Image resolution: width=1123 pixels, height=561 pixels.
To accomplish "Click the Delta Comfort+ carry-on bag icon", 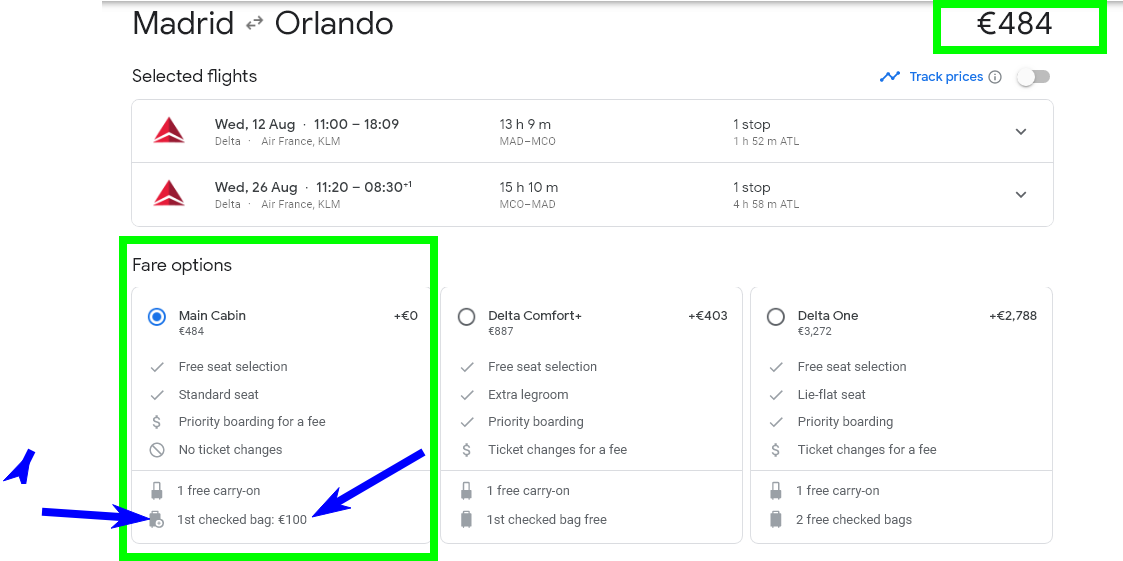I will pos(466,491).
